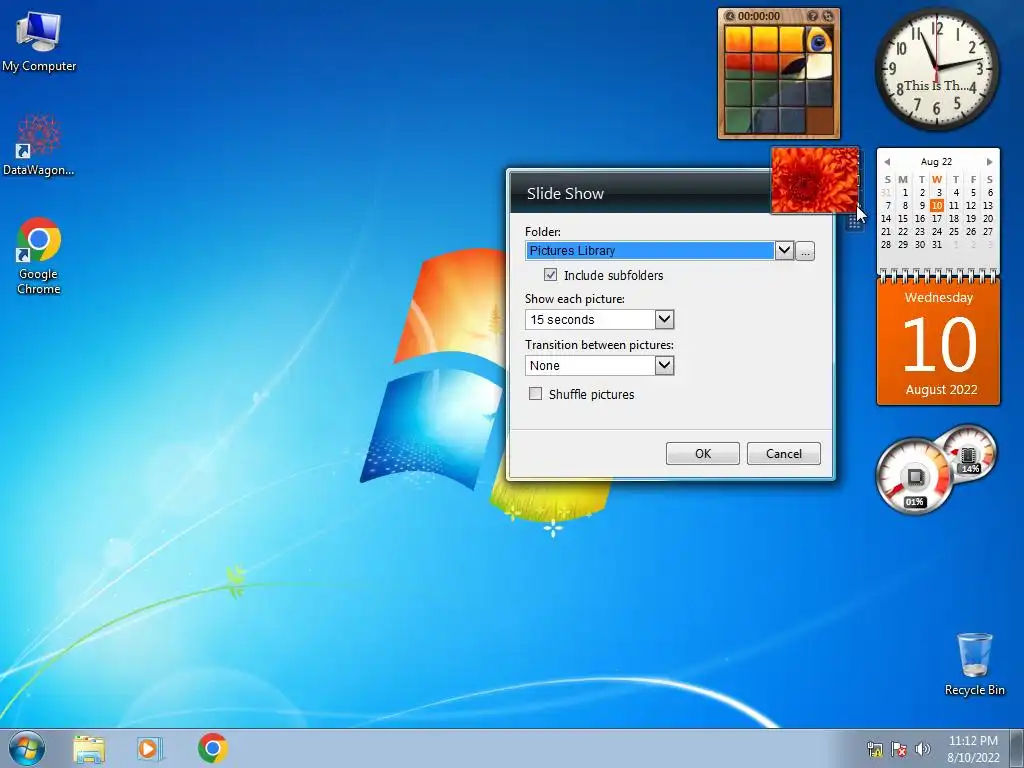Click the highlighted date 10 in the calendar
1024x768 pixels.
click(936, 206)
